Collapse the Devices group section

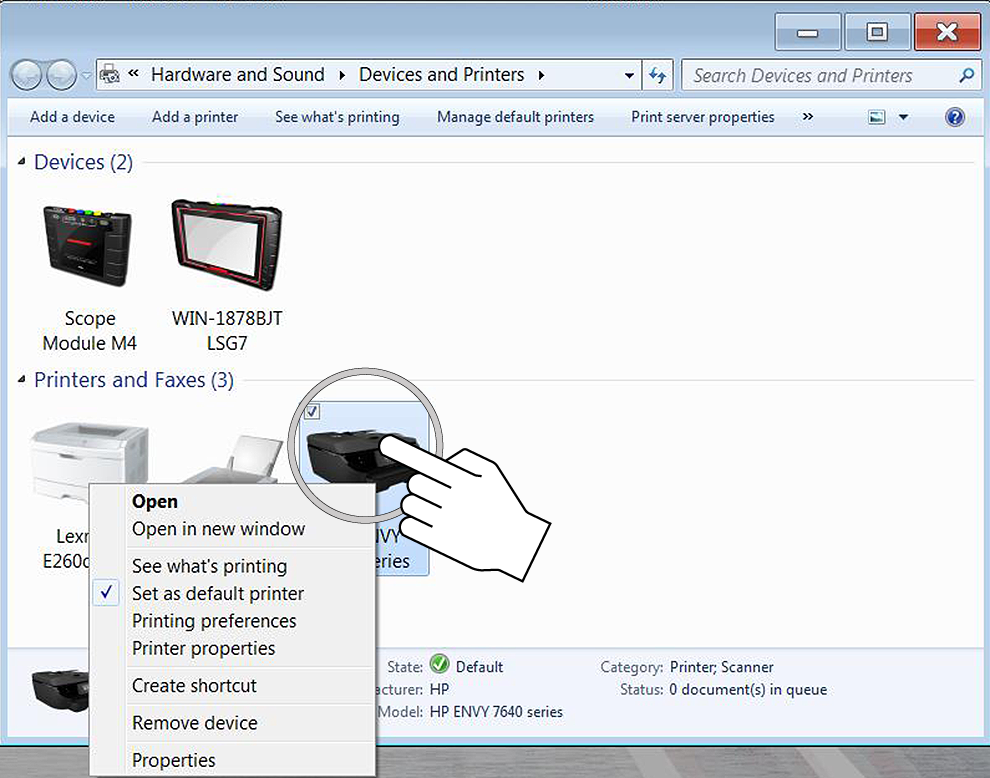pyautogui.click(x=22, y=162)
